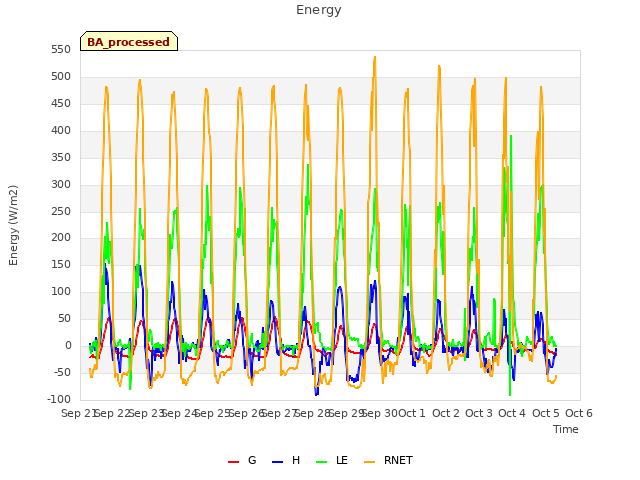Click the green LE legend swatch
640x480 pixels.
coord(322,462)
